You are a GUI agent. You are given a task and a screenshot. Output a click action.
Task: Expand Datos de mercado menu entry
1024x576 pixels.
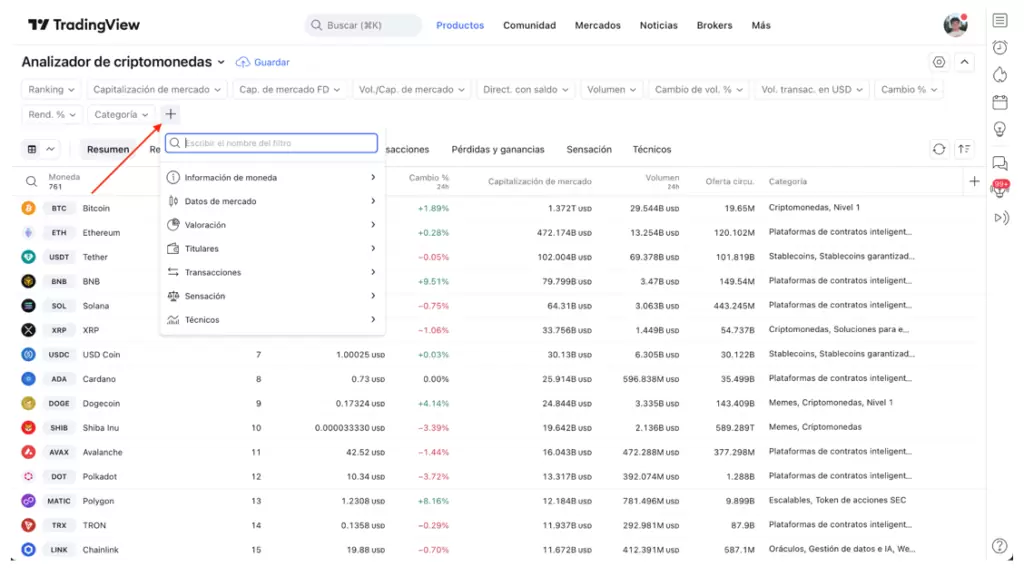pyautogui.click(x=272, y=201)
